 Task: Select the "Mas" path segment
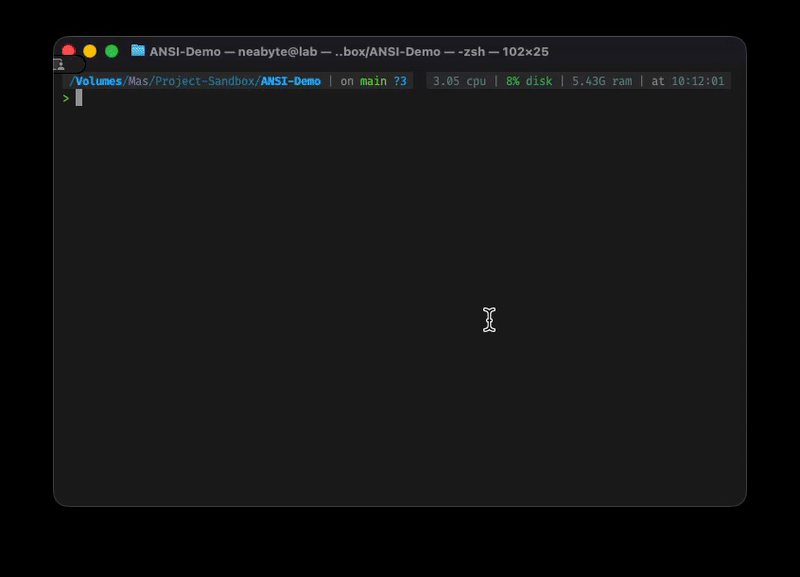[138, 81]
